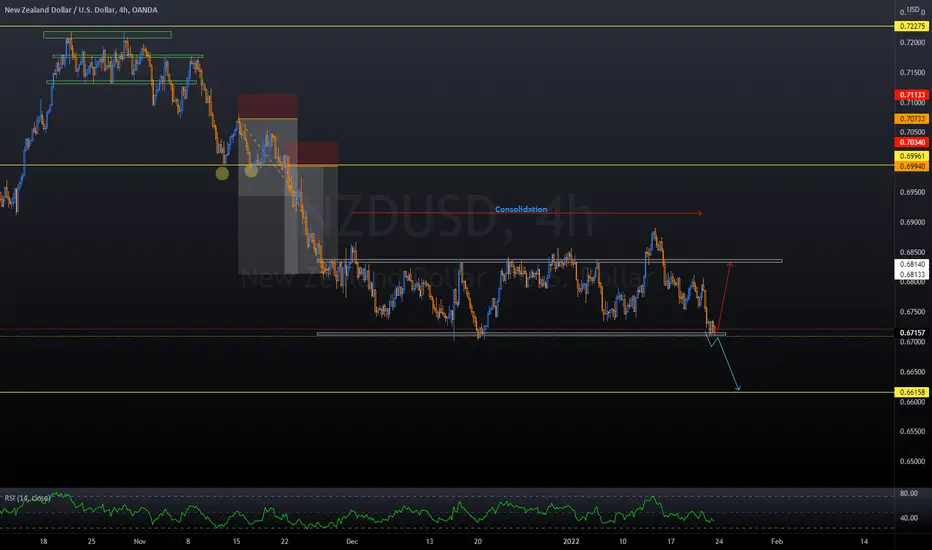Click the 14 date label on the time axis
This screenshot has width=932, height=550.
[864, 542]
